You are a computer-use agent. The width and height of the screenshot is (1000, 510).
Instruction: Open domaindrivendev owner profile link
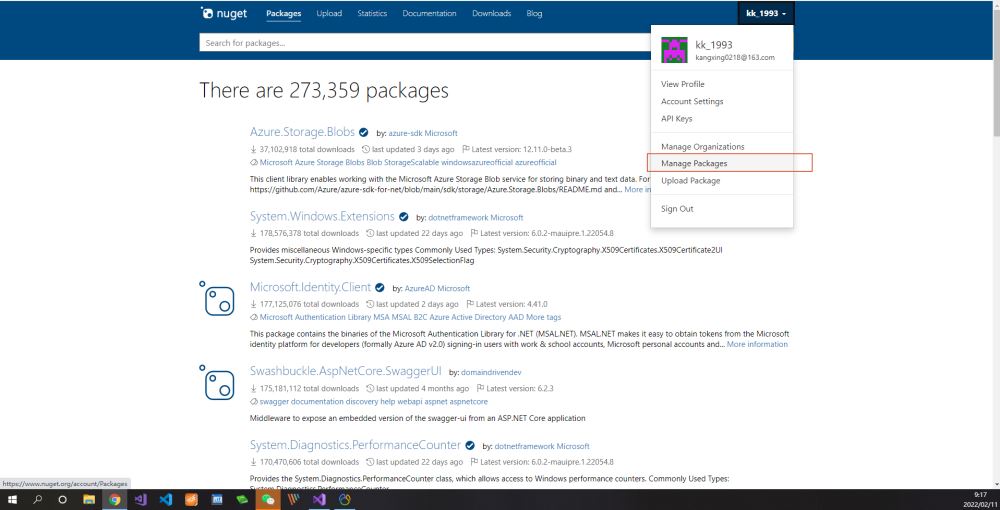[492, 372]
